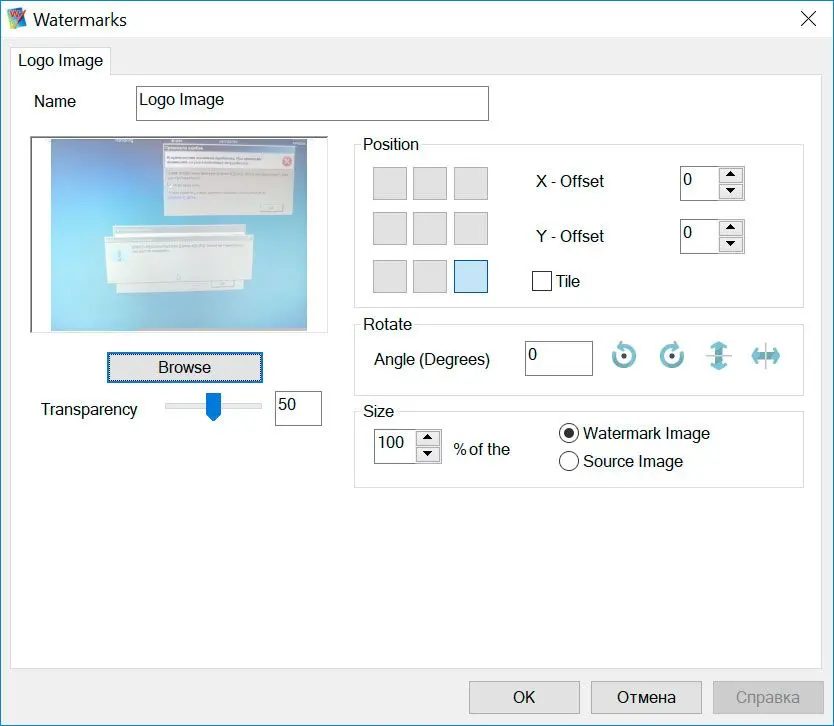The height and width of the screenshot is (726, 834).
Task: Select top-center position square
Action: click(430, 183)
